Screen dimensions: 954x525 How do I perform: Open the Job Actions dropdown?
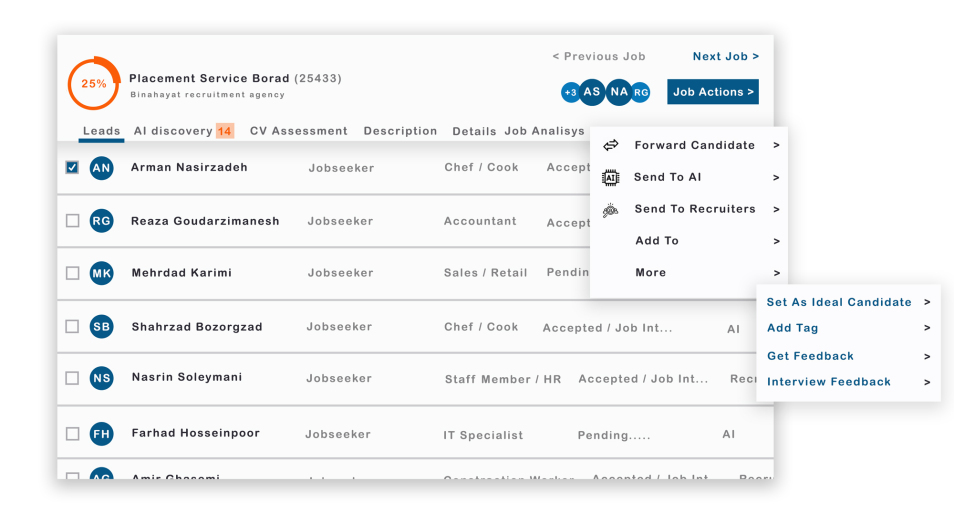(x=712, y=92)
